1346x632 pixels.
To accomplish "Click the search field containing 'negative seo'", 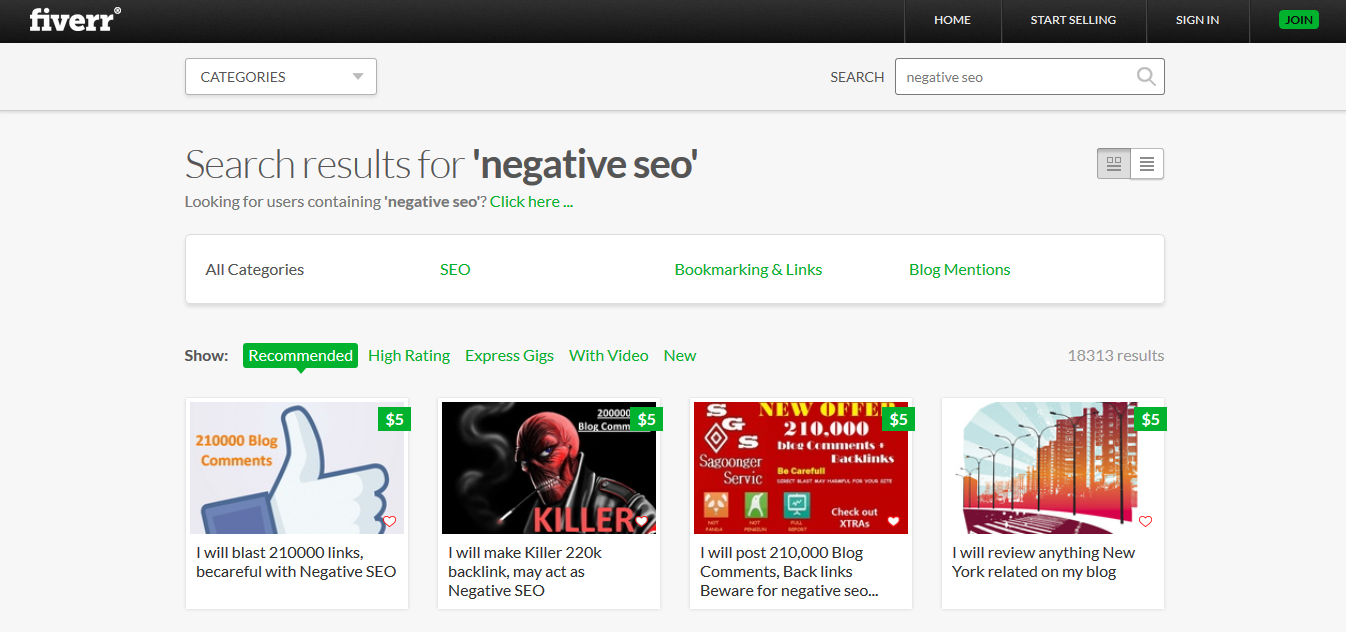I will tap(1015, 77).
